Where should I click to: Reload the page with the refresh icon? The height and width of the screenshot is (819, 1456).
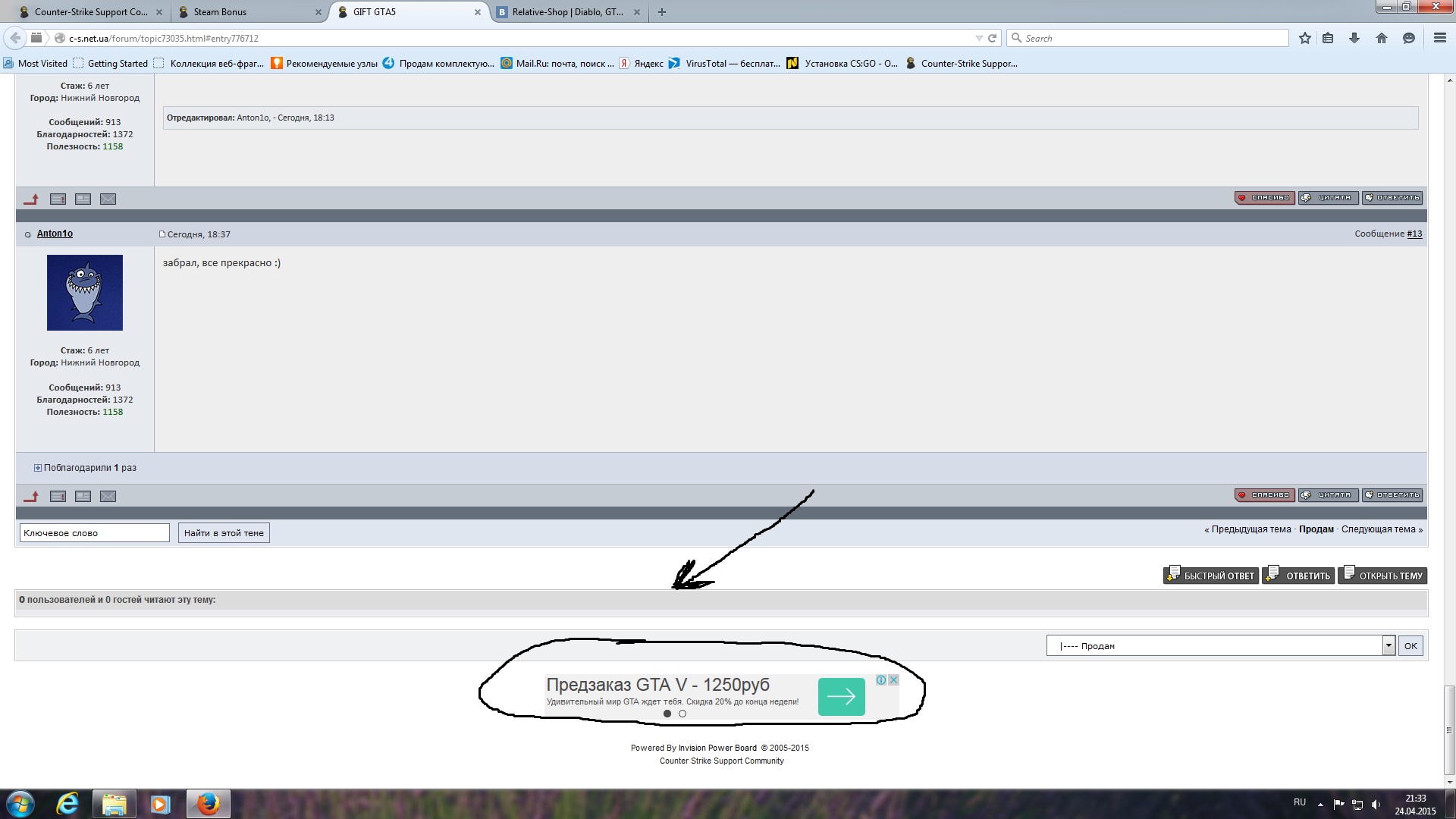click(992, 38)
